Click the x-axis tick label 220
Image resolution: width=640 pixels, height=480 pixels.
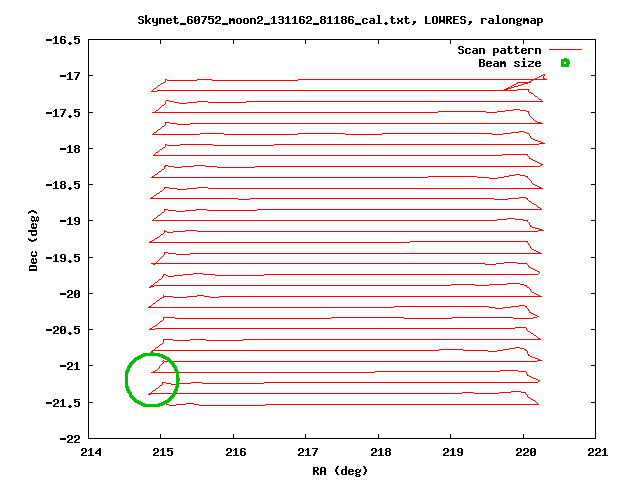pyautogui.click(x=526, y=452)
